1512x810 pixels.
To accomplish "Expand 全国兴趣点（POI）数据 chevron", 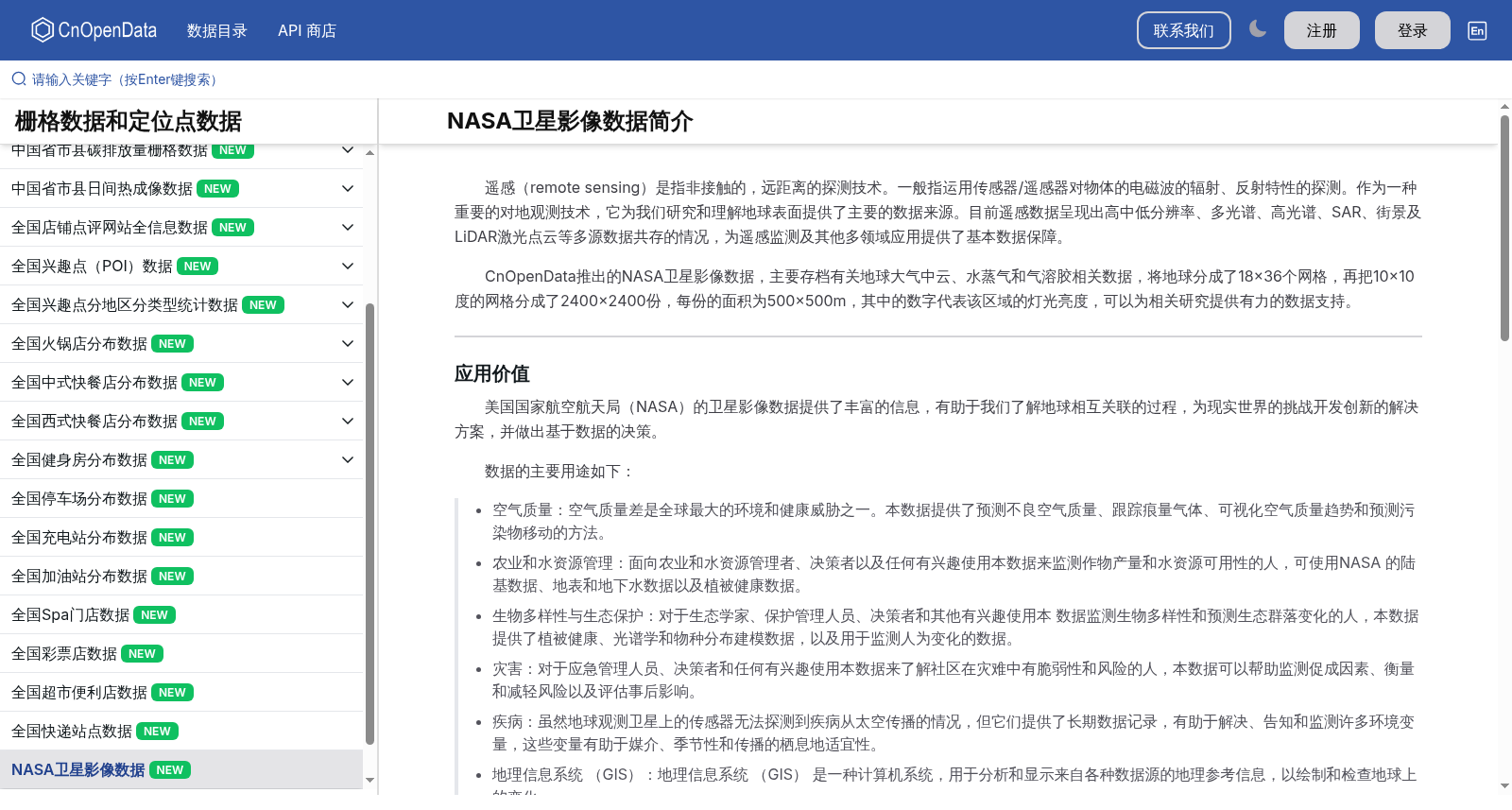I will point(348,267).
